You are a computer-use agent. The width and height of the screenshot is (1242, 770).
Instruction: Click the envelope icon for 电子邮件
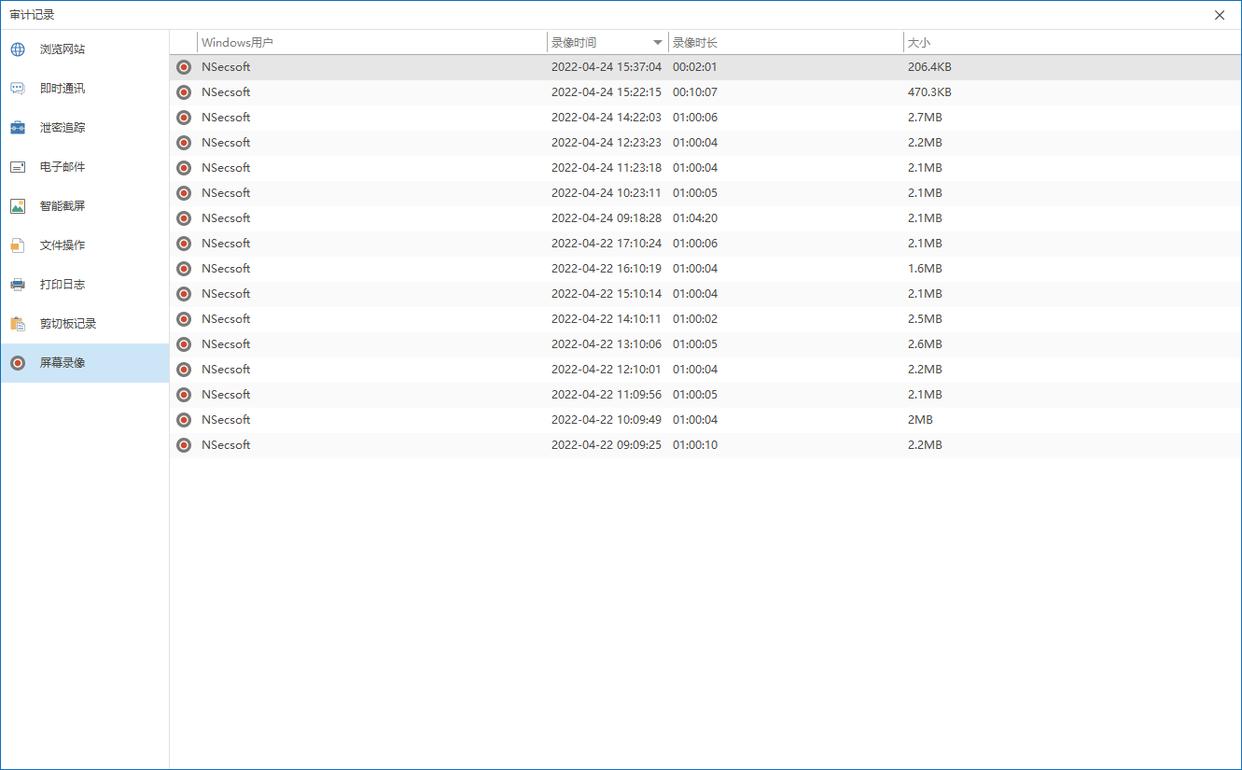(x=18, y=167)
